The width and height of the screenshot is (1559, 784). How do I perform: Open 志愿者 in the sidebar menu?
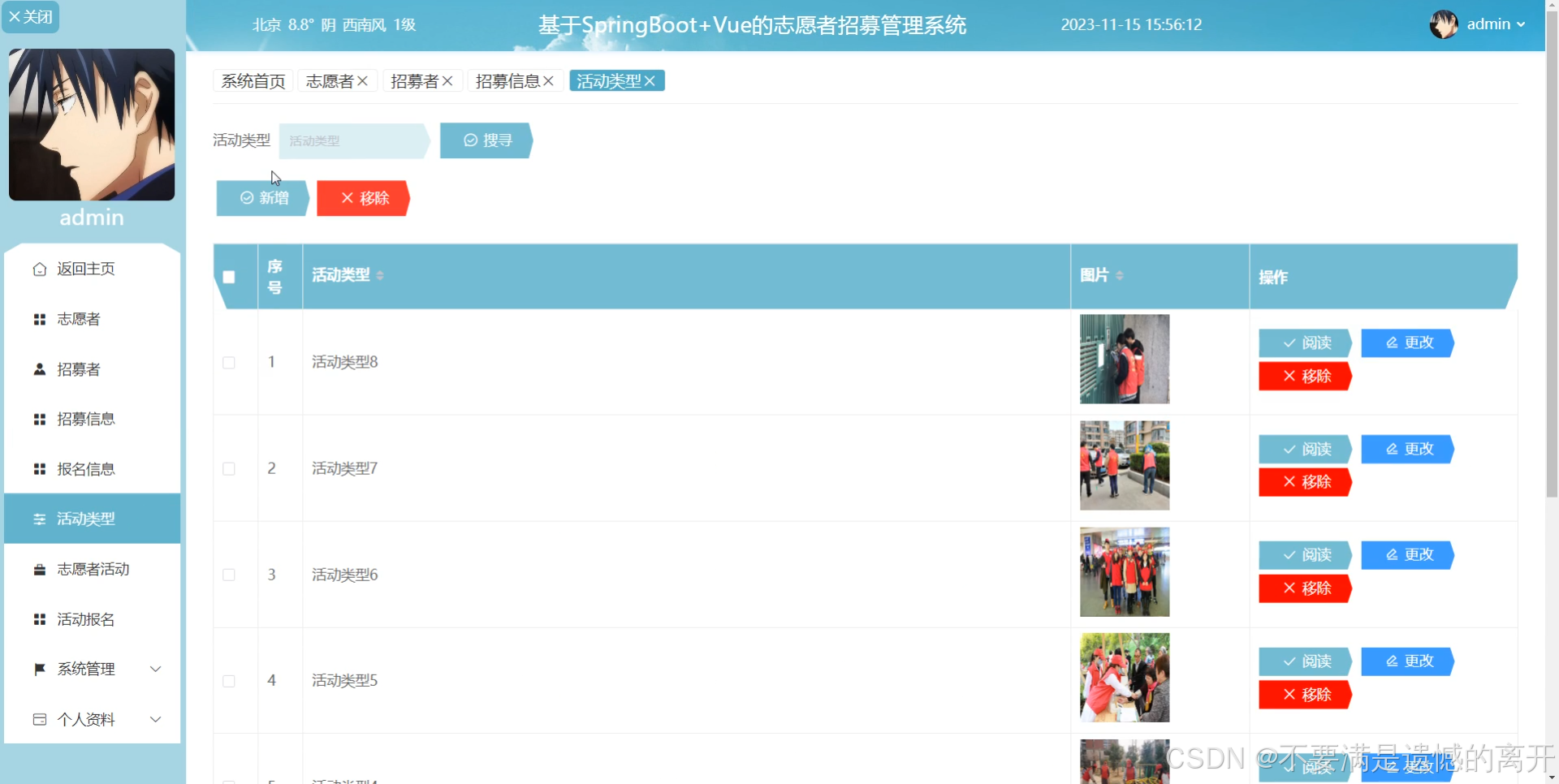point(92,319)
